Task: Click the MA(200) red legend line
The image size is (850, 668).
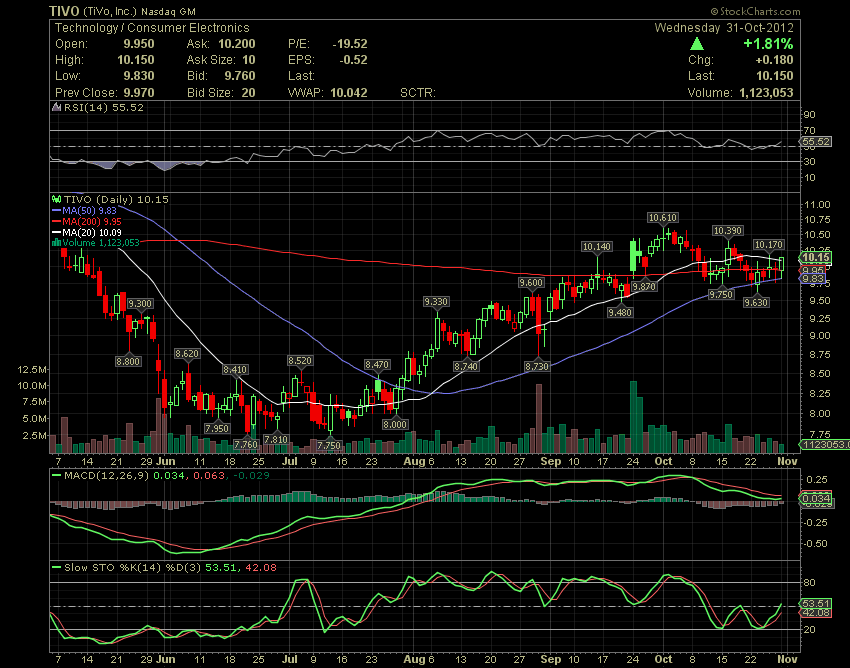Action: (56, 221)
